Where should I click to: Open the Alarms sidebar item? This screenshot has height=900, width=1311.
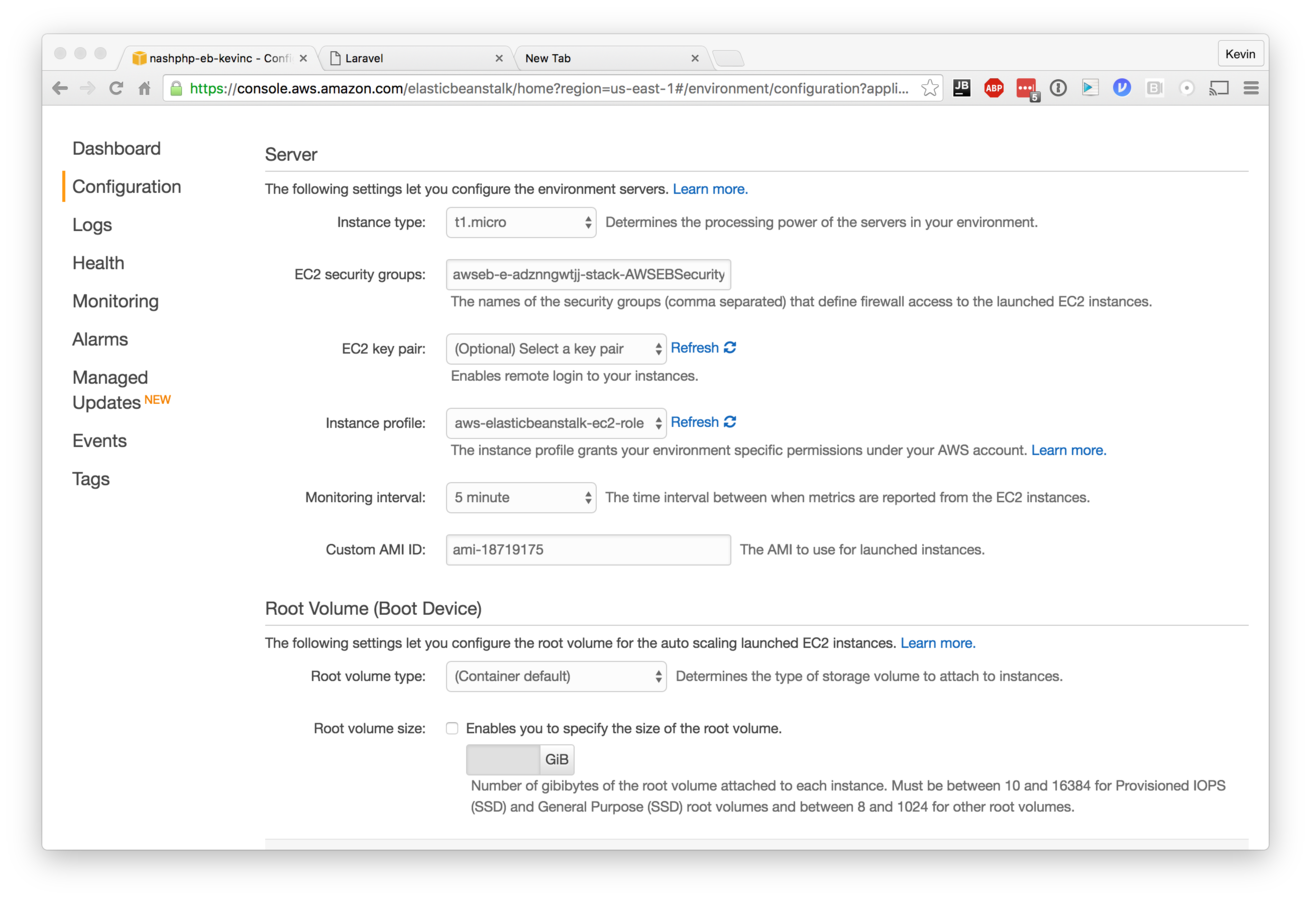(100, 339)
